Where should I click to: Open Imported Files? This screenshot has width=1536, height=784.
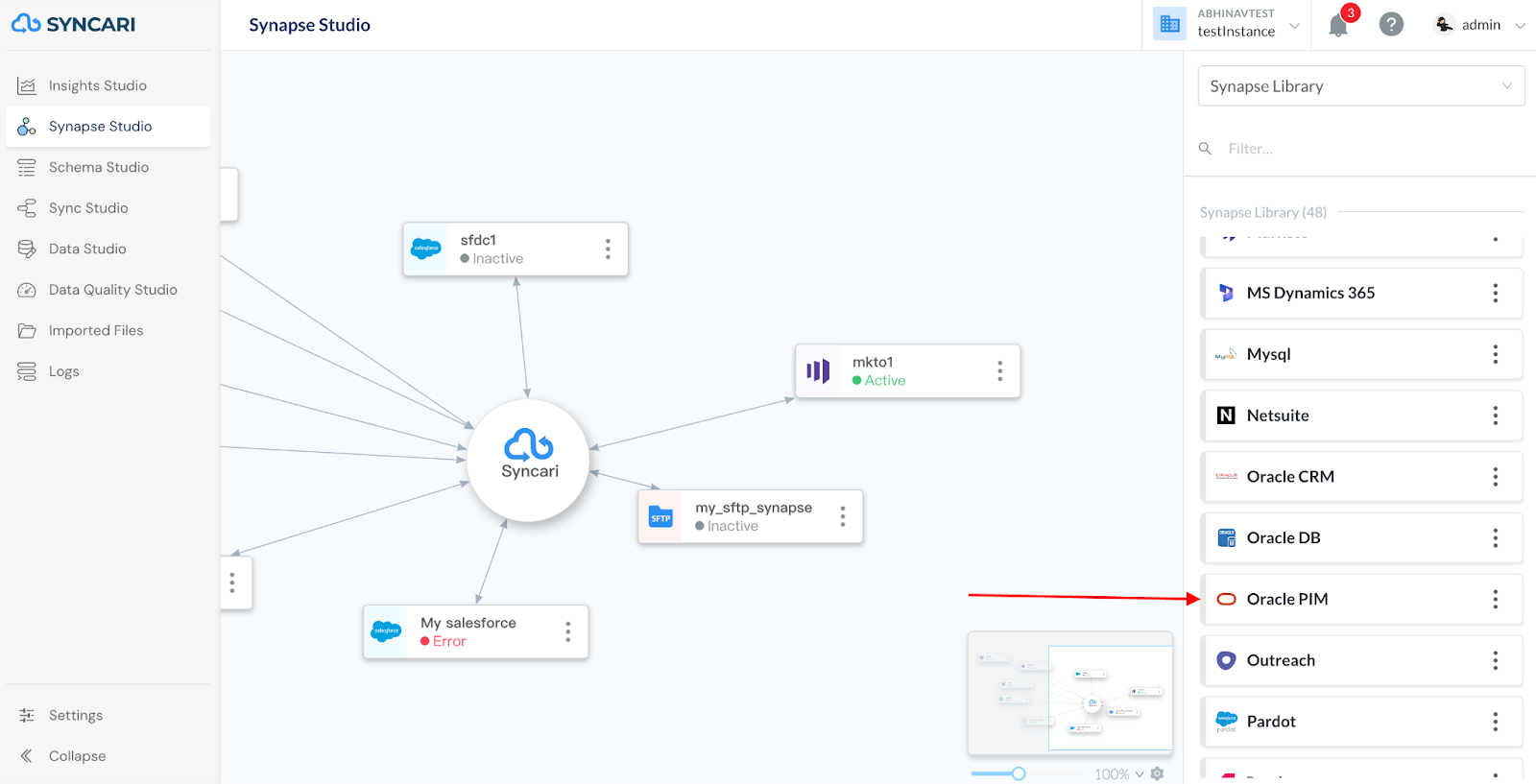tap(108, 330)
